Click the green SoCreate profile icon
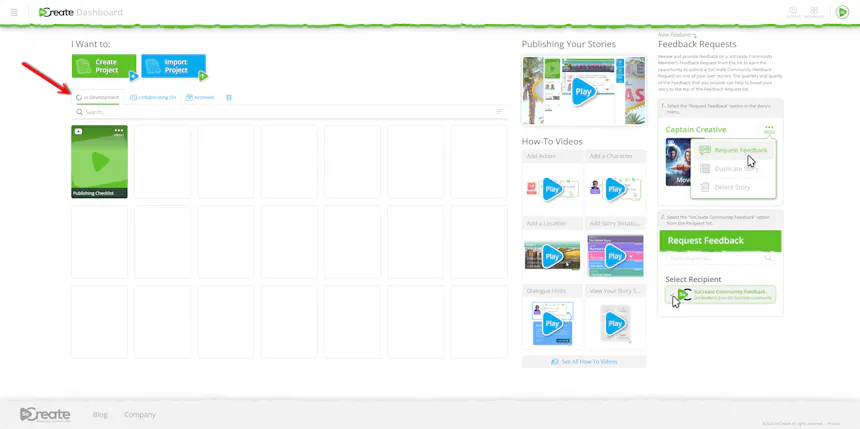Screen dimensions: 860x429 point(842,12)
